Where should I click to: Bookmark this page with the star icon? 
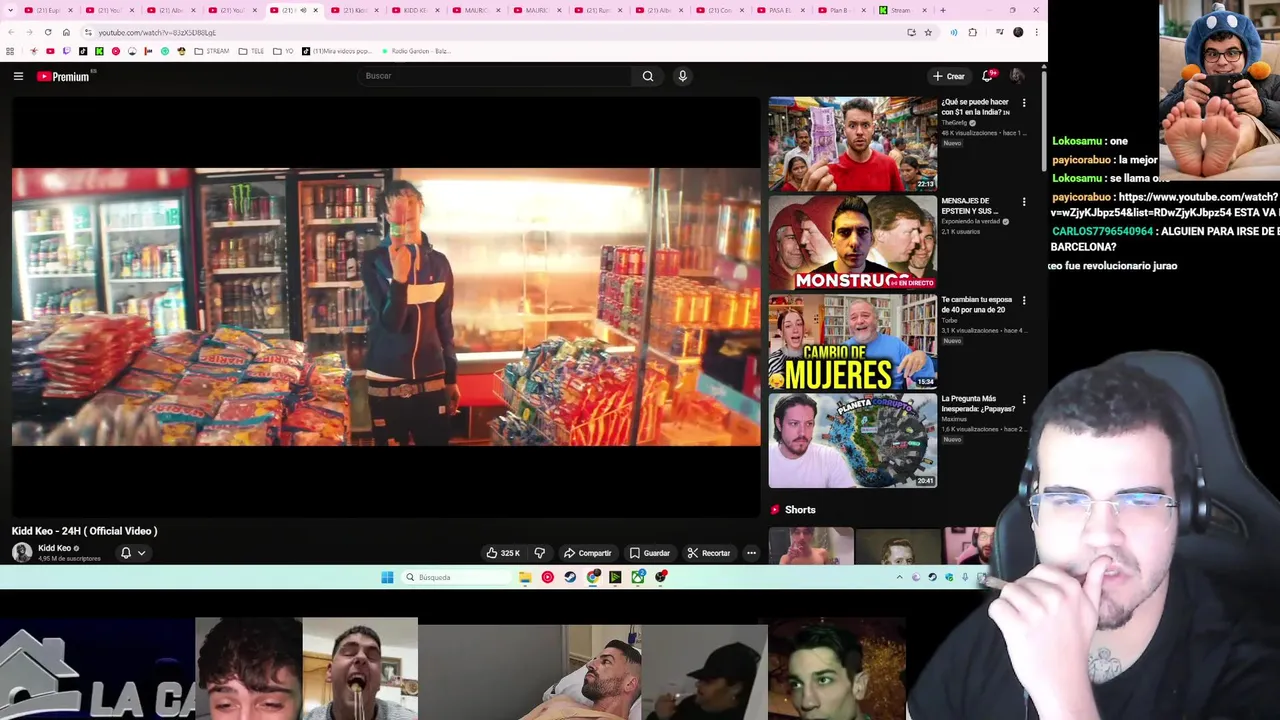tap(928, 32)
